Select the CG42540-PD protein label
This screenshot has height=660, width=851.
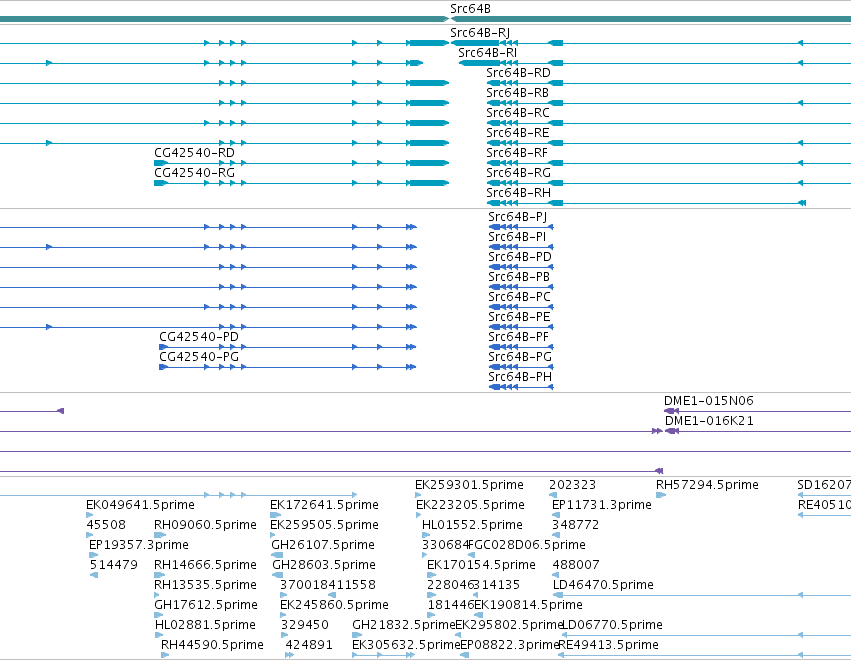click(x=199, y=337)
